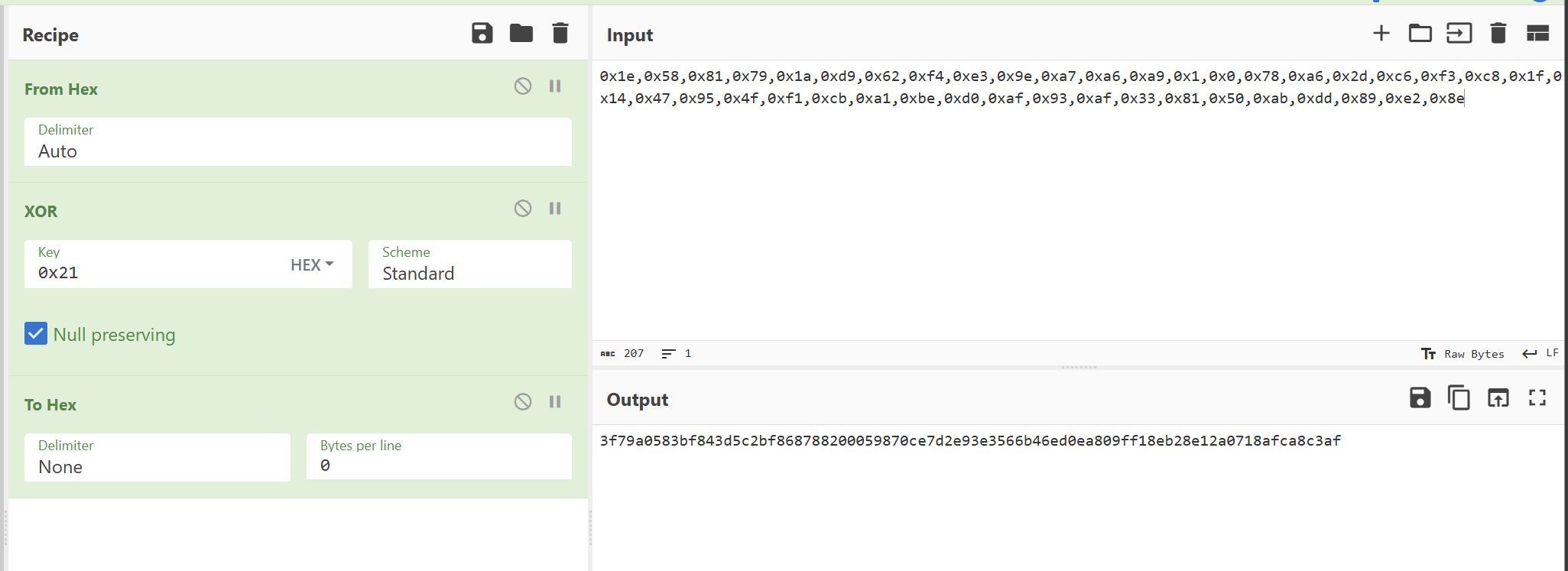Edit the XOR Key field 0x21
Screen dimensions: 1568x571
pyautogui.click(x=157, y=264)
